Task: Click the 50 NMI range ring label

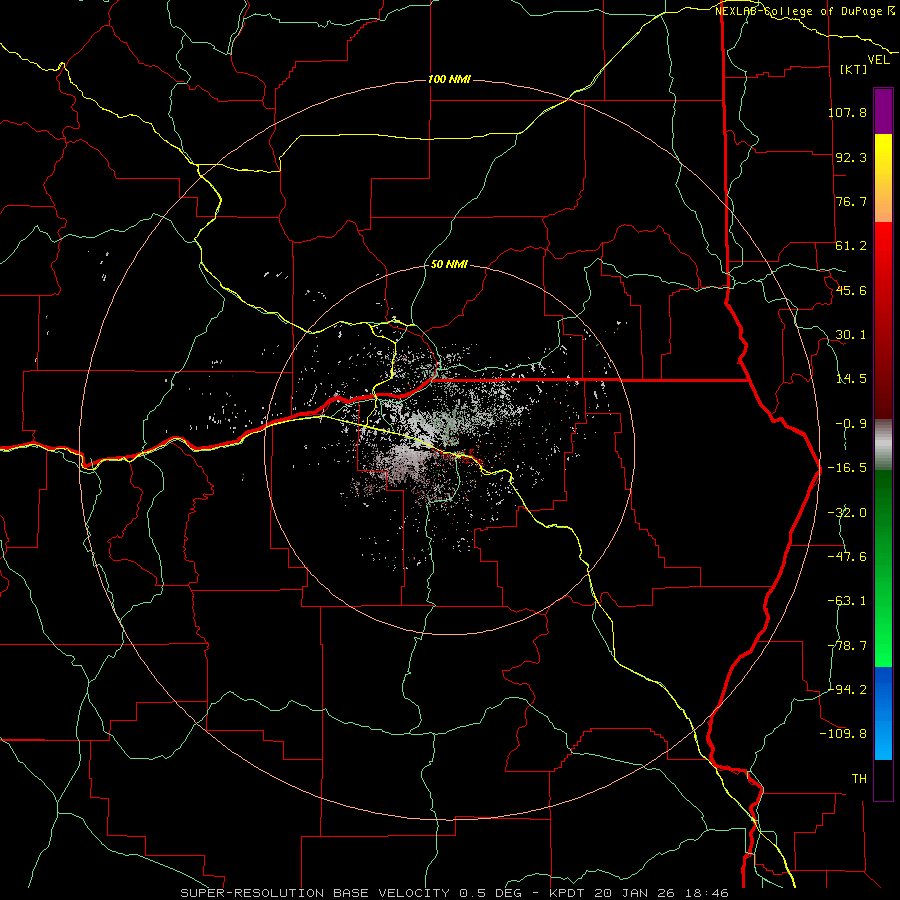Action: [x=449, y=265]
